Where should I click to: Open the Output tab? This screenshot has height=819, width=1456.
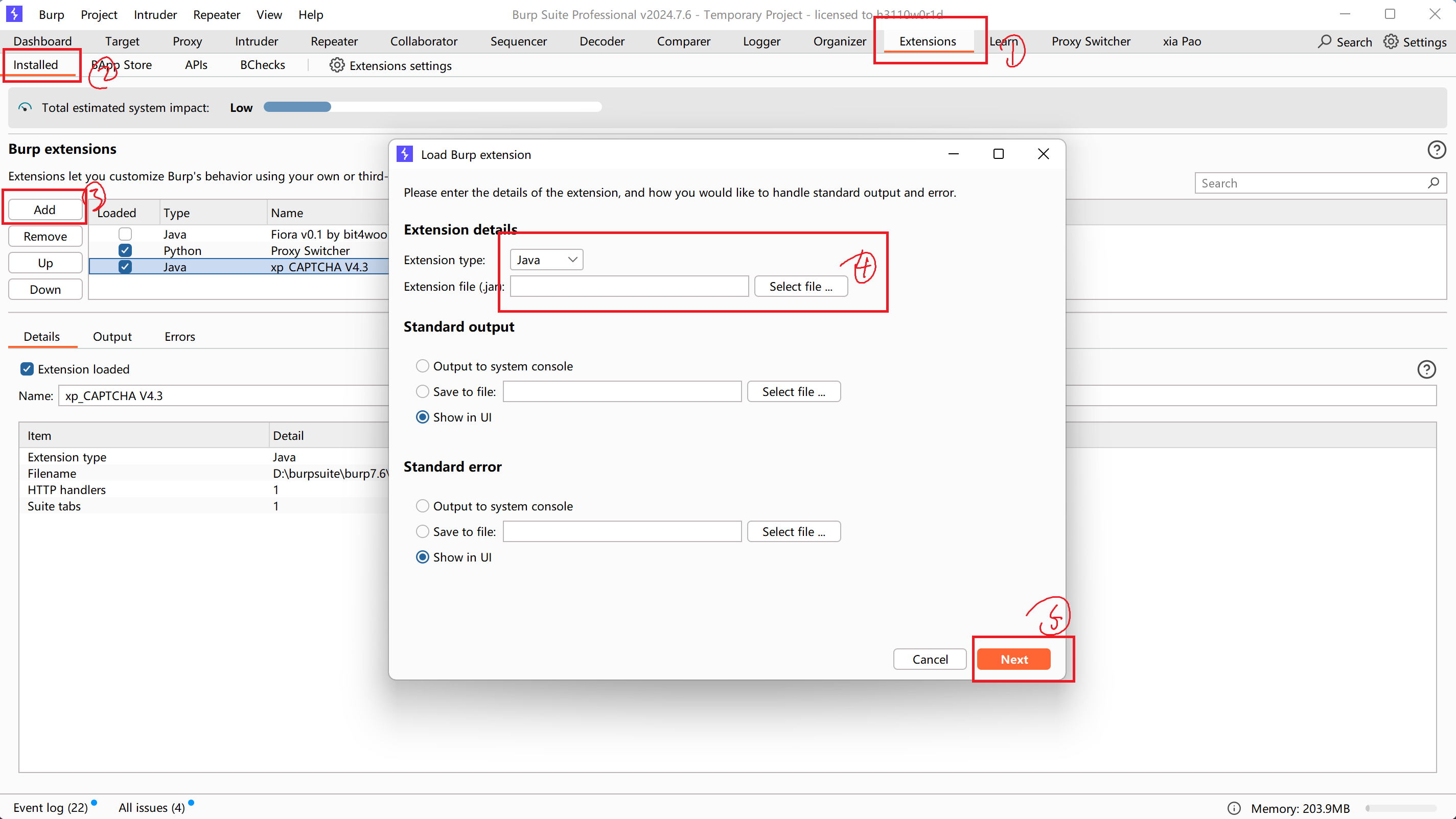click(112, 337)
